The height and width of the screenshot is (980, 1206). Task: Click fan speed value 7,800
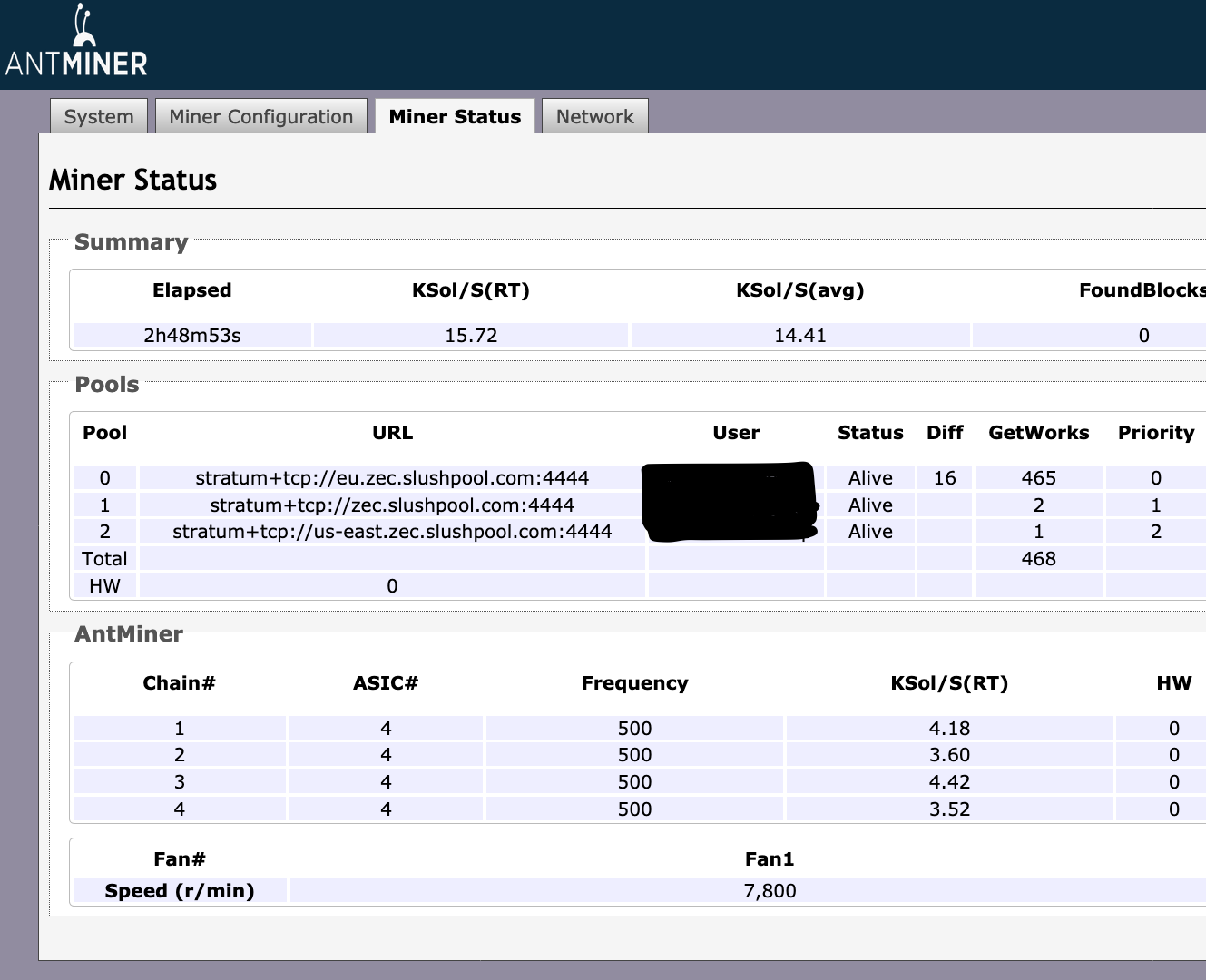[770, 891]
